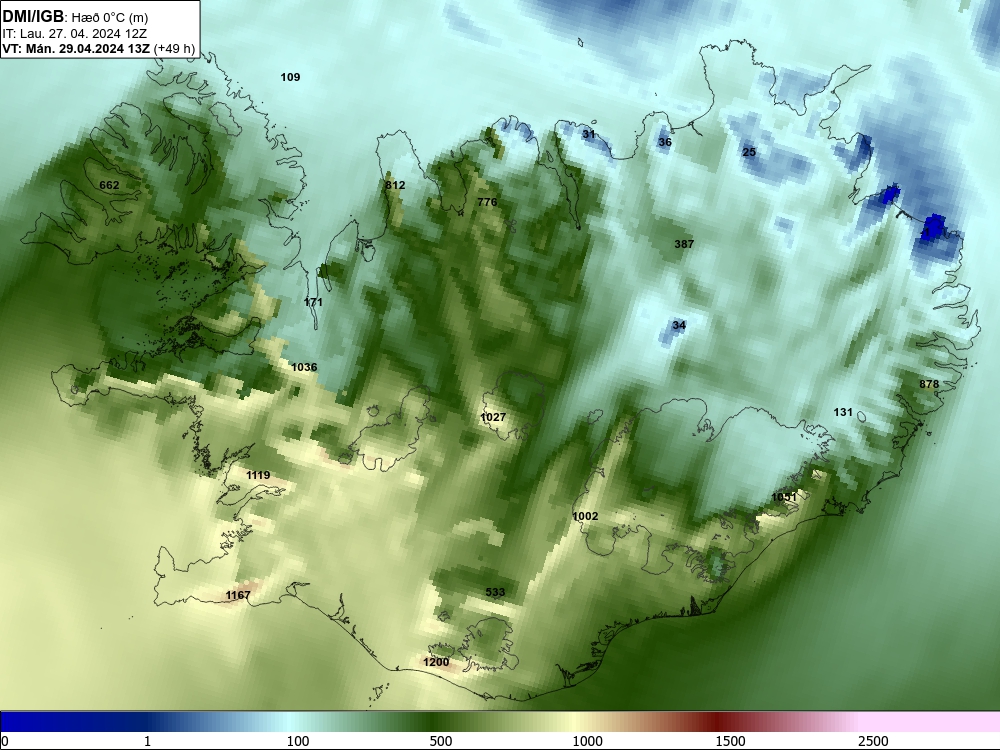The width and height of the screenshot is (1000, 750).
Task: Click the 1000 label on the legend
Action: point(587,741)
